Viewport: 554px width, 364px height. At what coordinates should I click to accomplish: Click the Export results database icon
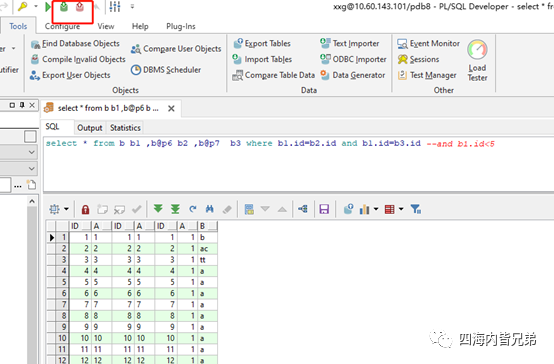348,209
